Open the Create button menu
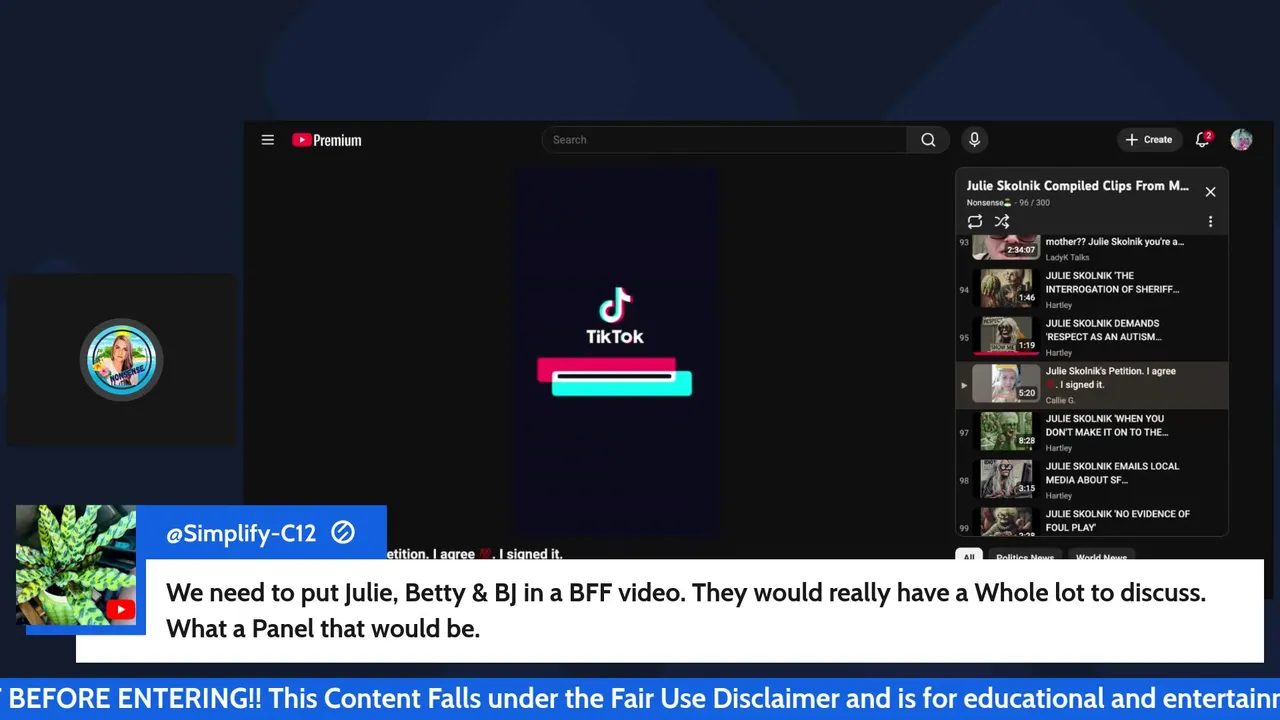This screenshot has height=720, width=1280. [x=1149, y=140]
